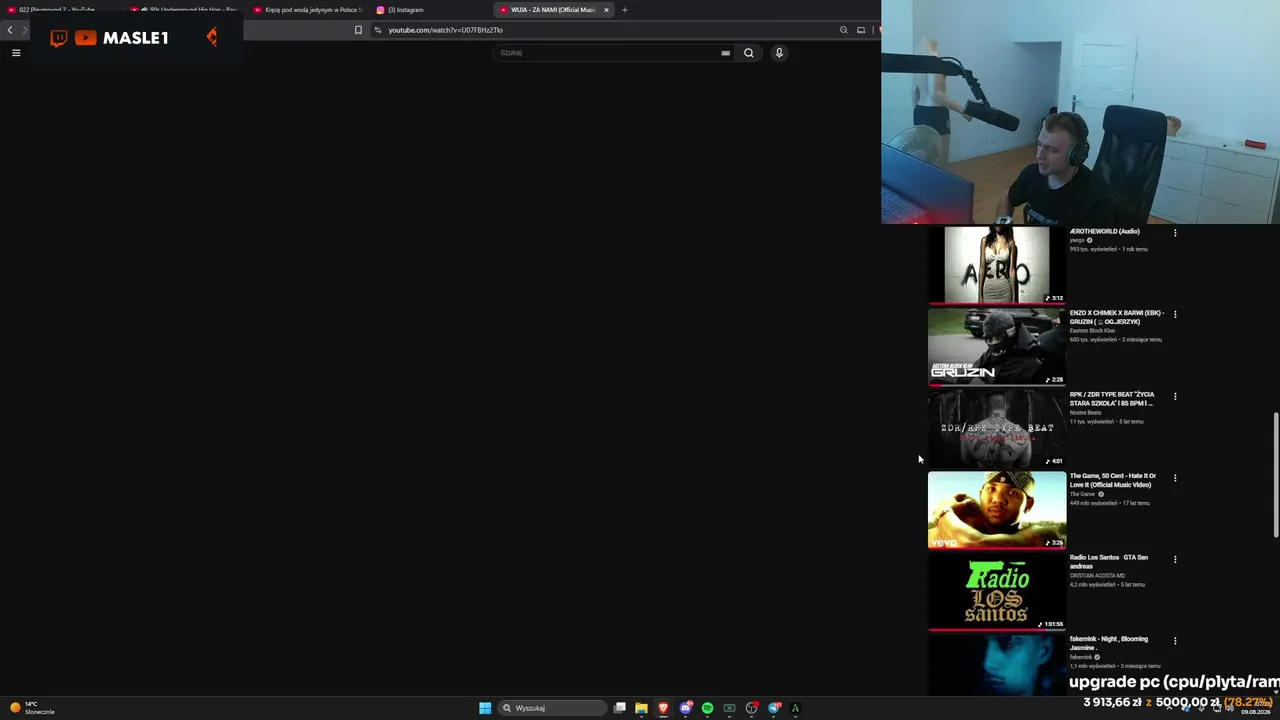Open Discord from the taskbar

(685, 708)
